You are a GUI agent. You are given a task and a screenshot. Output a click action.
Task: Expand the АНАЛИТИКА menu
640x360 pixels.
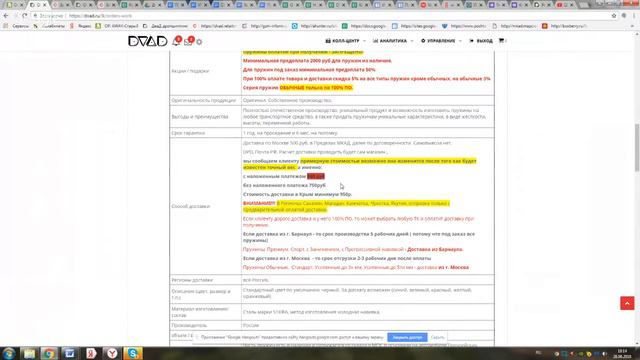coord(393,41)
